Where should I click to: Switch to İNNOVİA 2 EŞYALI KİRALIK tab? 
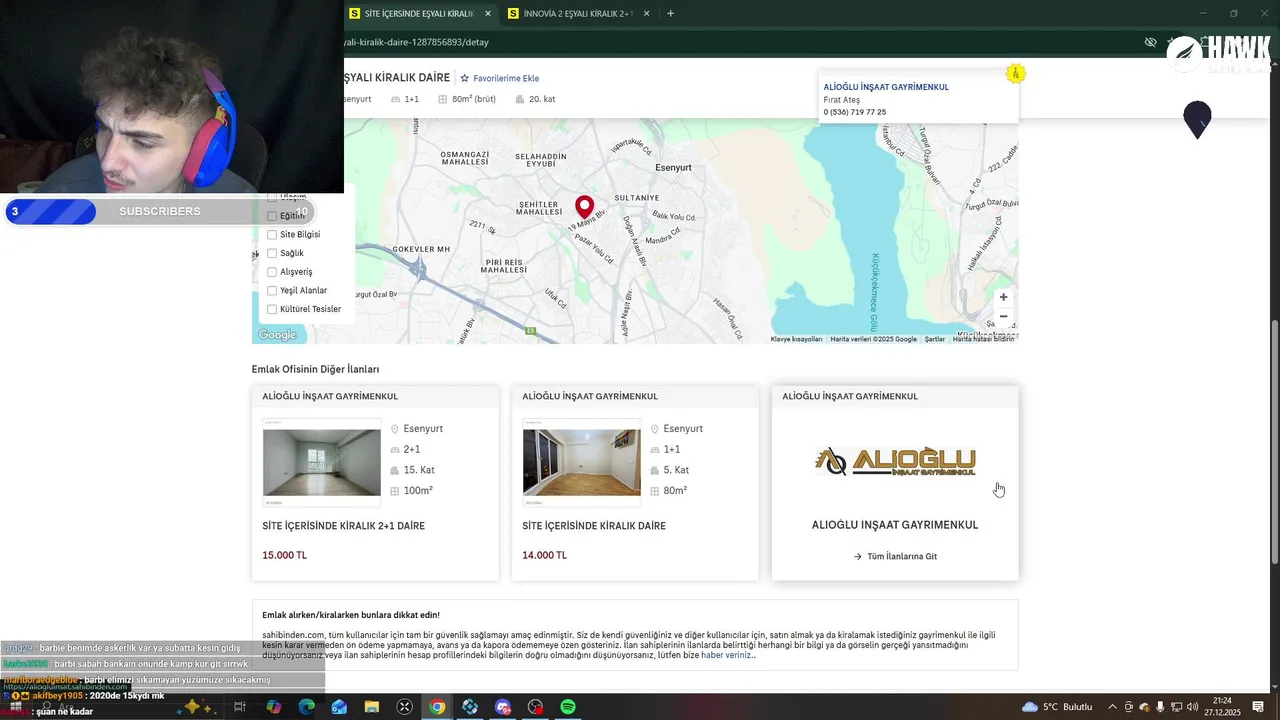coord(578,13)
